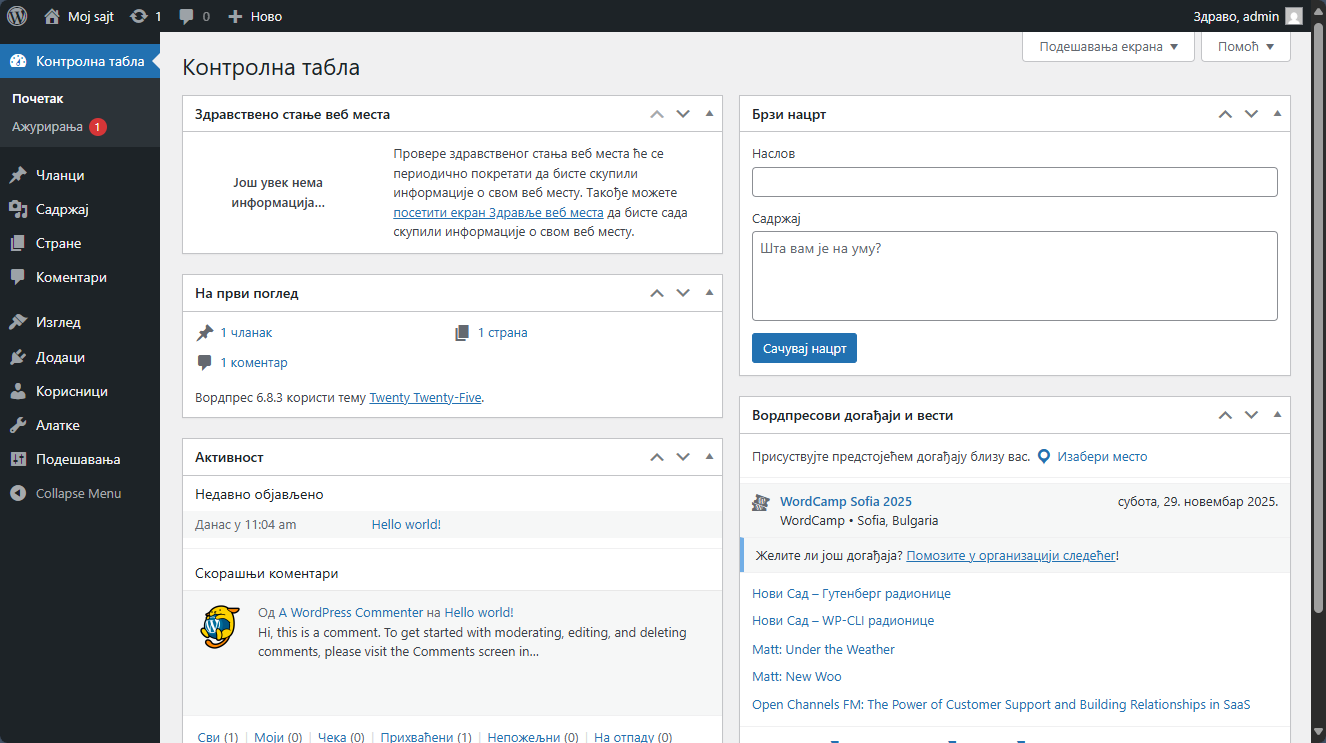Screen dimensions: 1326x743
Task: Expand the Помоћ dropdown
Action: [1245, 46]
